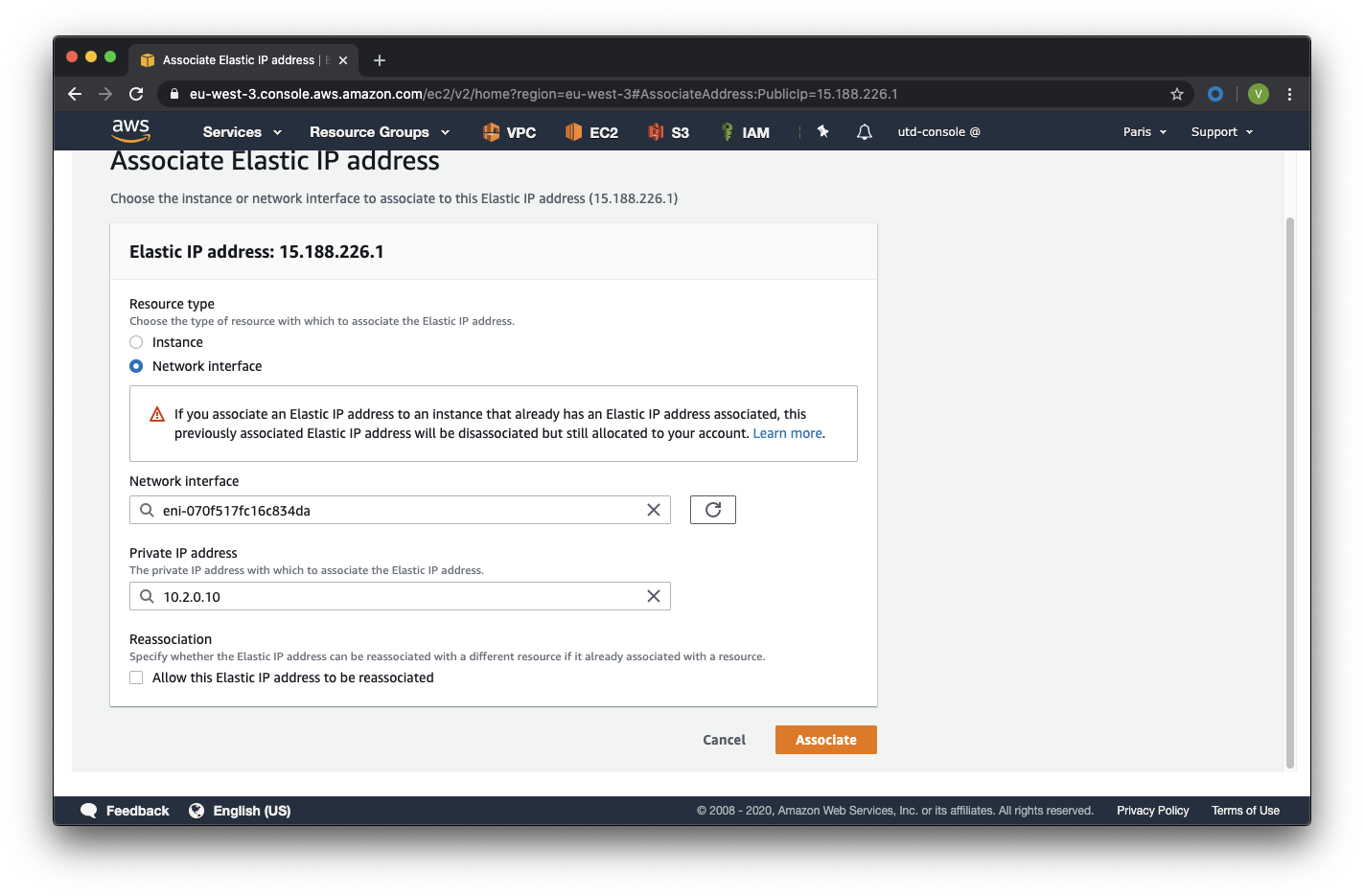Click the English (US) language selector
Image resolution: width=1364 pixels, height=896 pixels.
click(251, 811)
